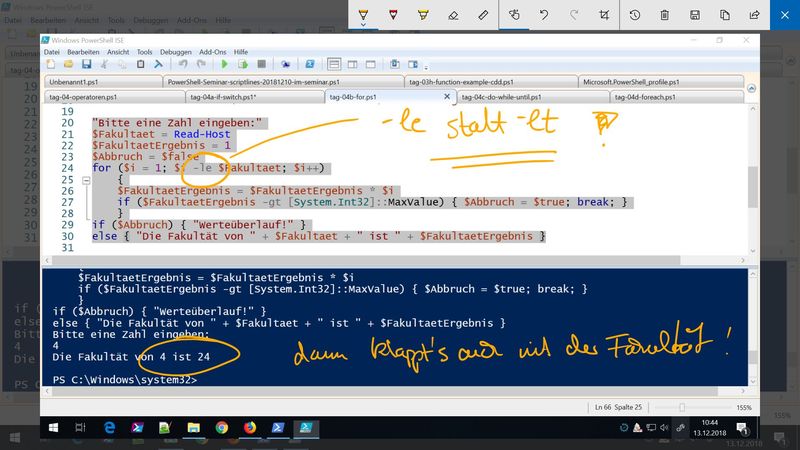800x450 pixels.
Task: Show script pane on top layout
Action: click(x=334, y=64)
